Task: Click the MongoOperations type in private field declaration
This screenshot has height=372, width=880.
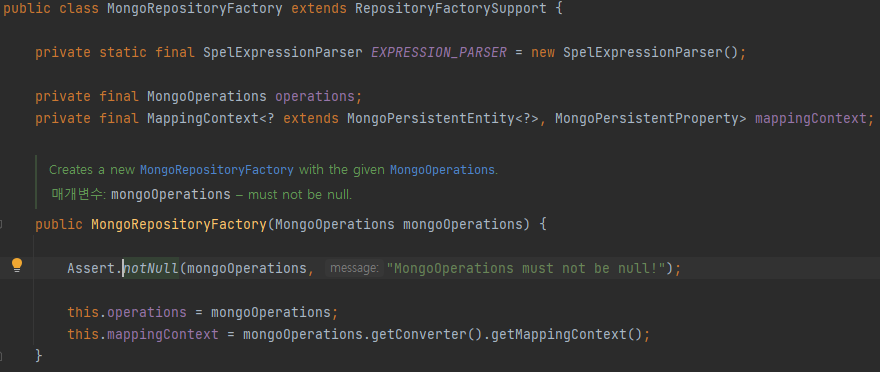Action: coord(207,97)
